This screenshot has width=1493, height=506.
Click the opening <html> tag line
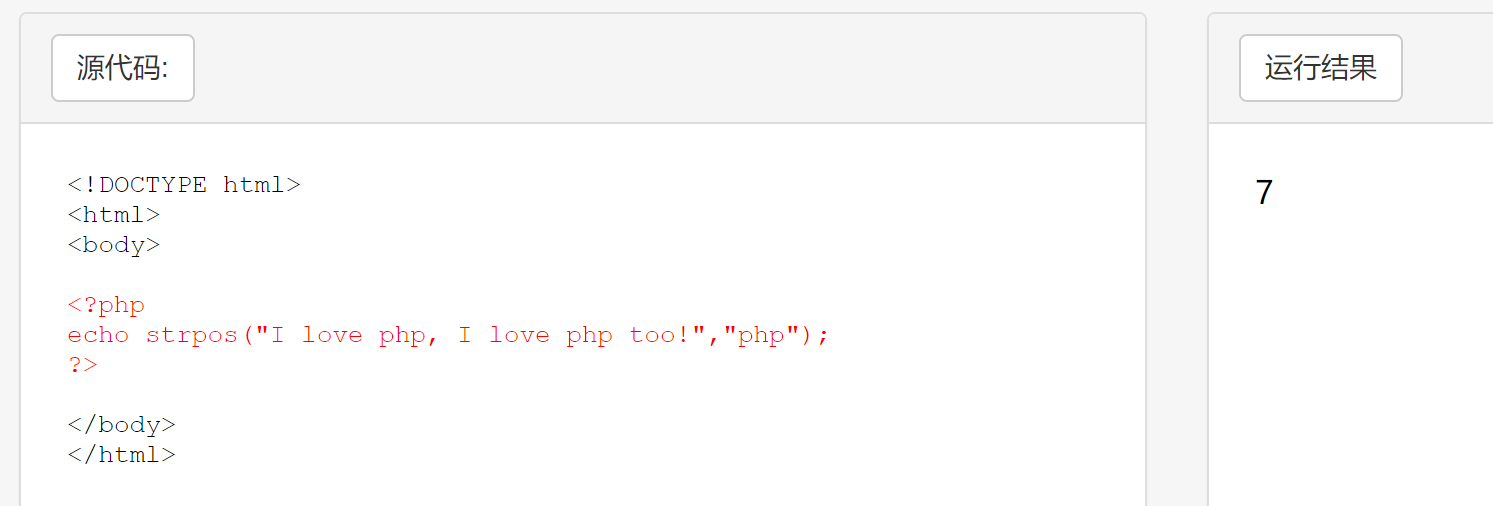[x=114, y=215]
